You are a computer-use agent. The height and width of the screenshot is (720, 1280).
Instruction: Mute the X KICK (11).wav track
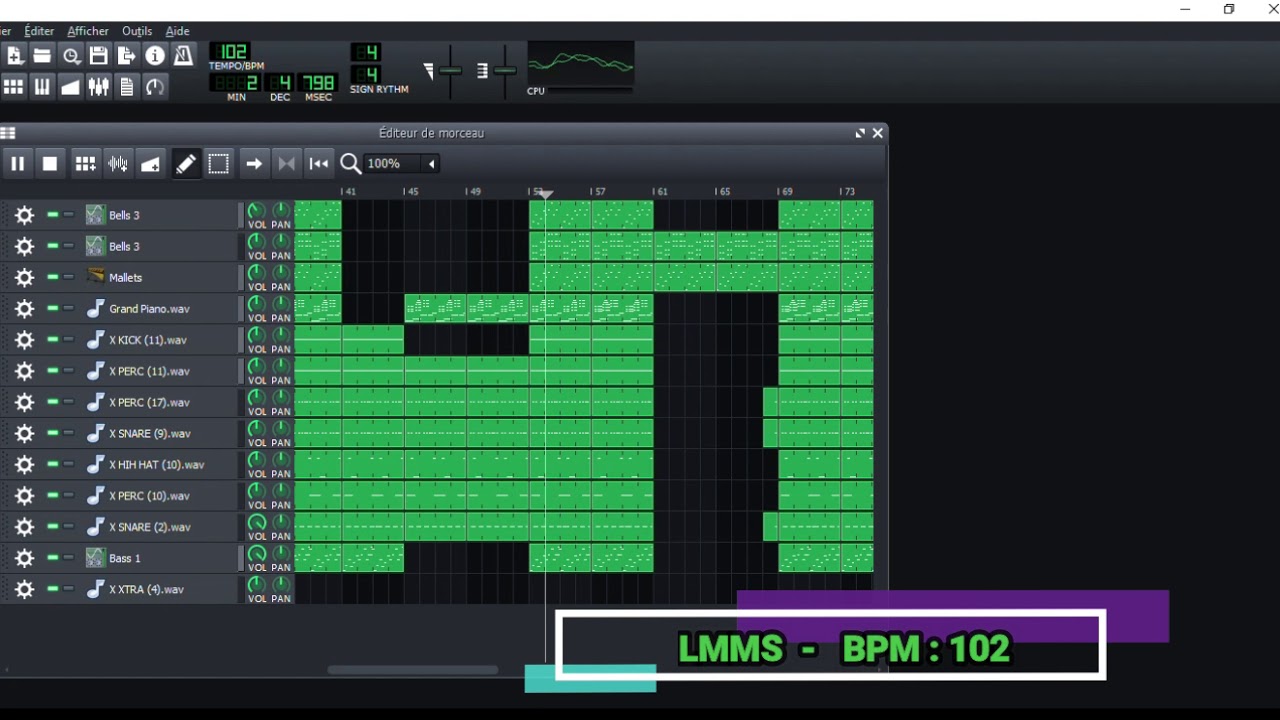click(53, 339)
